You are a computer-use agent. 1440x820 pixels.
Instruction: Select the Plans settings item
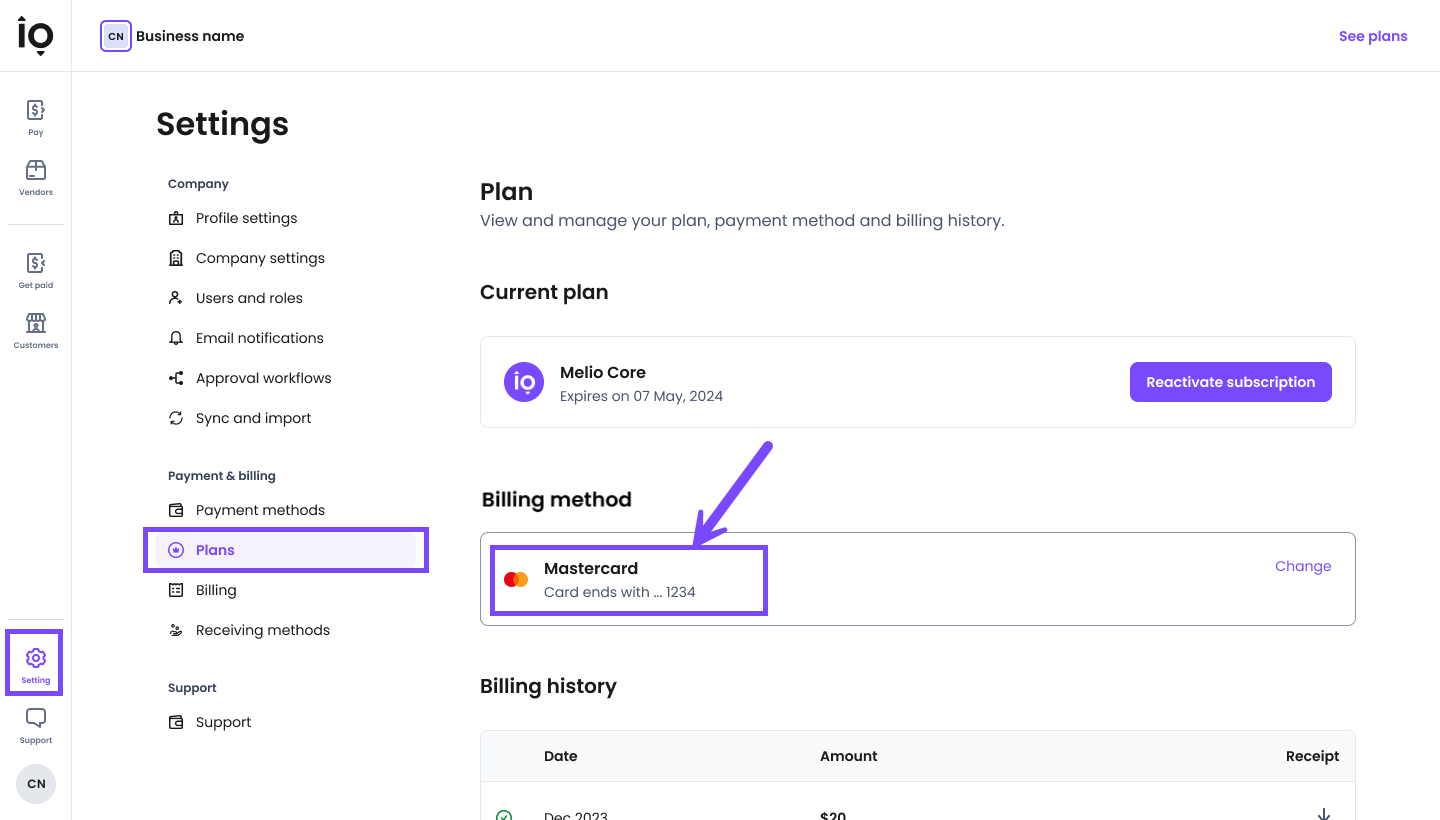pos(286,550)
